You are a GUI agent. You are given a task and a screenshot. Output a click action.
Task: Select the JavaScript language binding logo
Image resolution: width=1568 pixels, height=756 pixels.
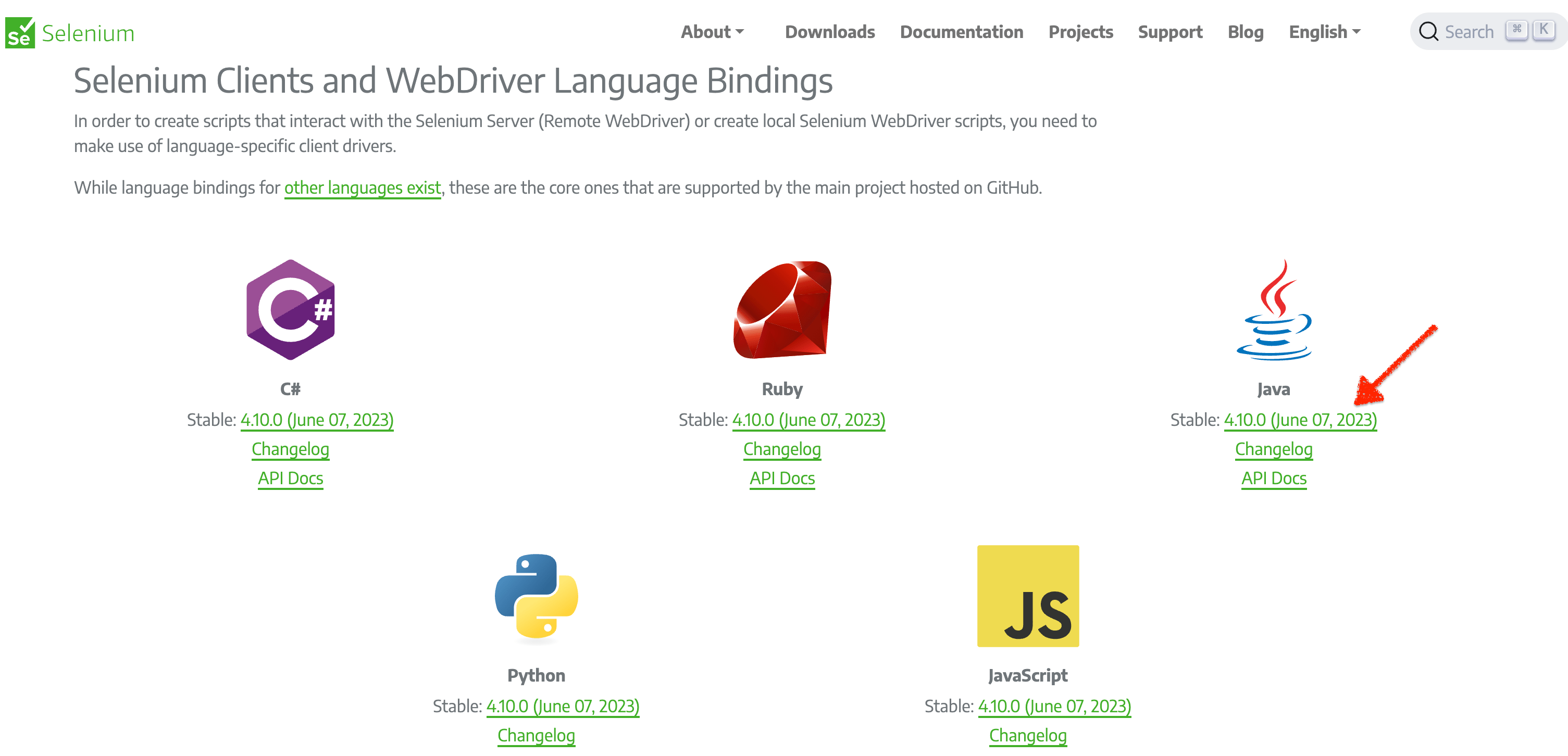click(x=1027, y=596)
